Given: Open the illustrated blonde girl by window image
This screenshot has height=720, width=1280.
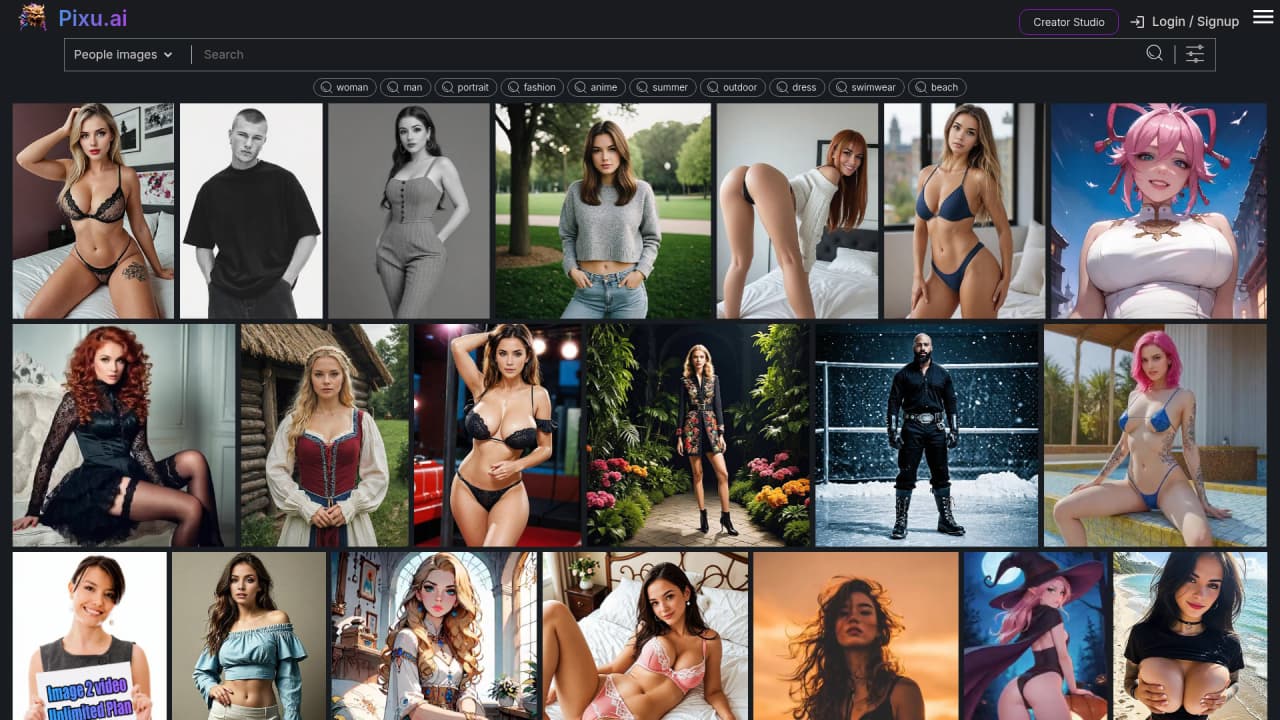Looking at the screenshot, I should [434, 636].
